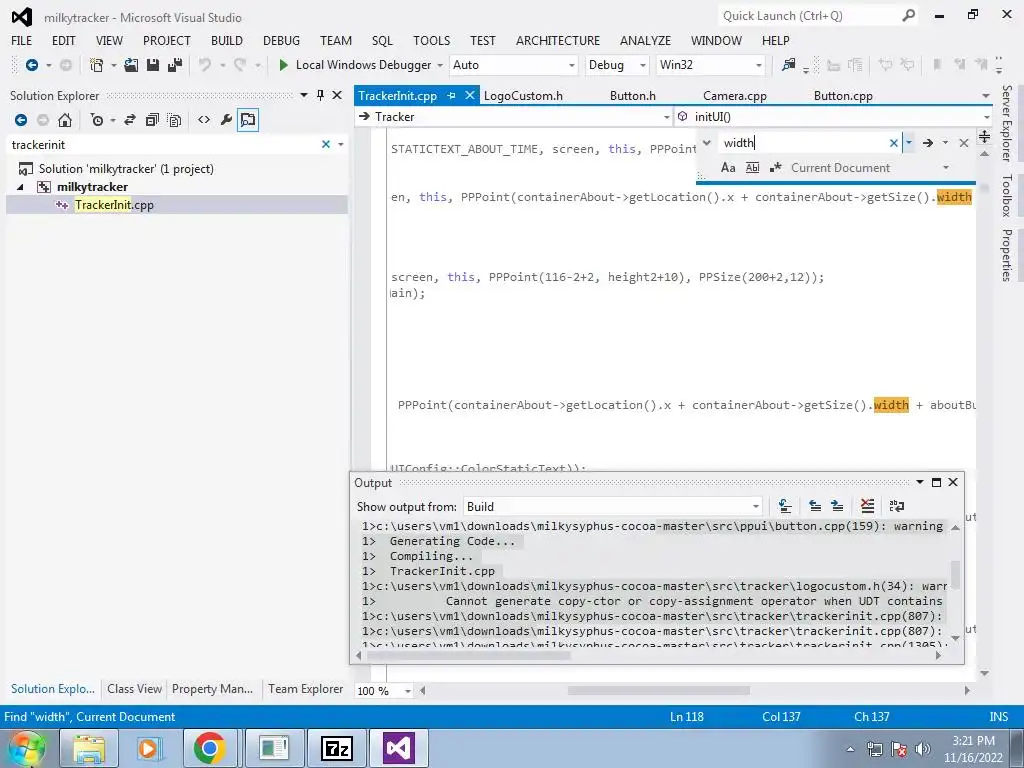This screenshot has height=768, width=1024.
Task: Clear the trackerinit search in Solution Explorer
Action: pos(326,144)
